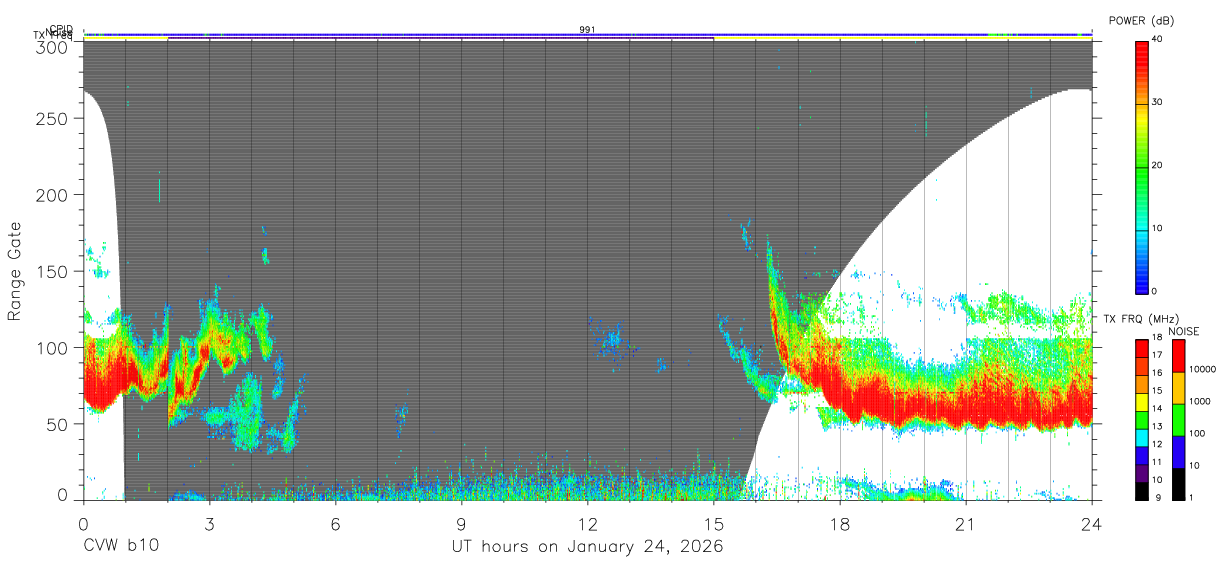Click the "200" range gate tick label

(51, 195)
